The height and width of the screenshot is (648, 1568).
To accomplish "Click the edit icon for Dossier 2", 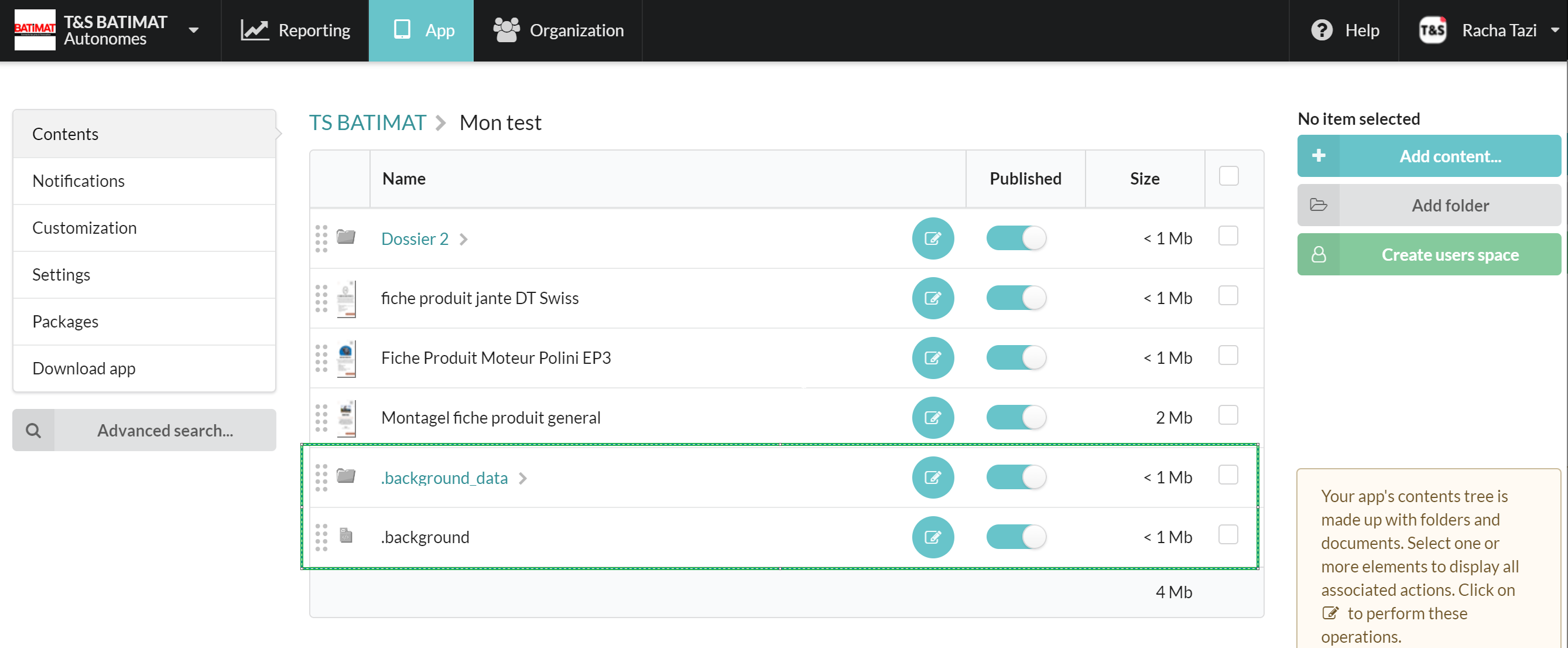I will click(x=933, y=238).
